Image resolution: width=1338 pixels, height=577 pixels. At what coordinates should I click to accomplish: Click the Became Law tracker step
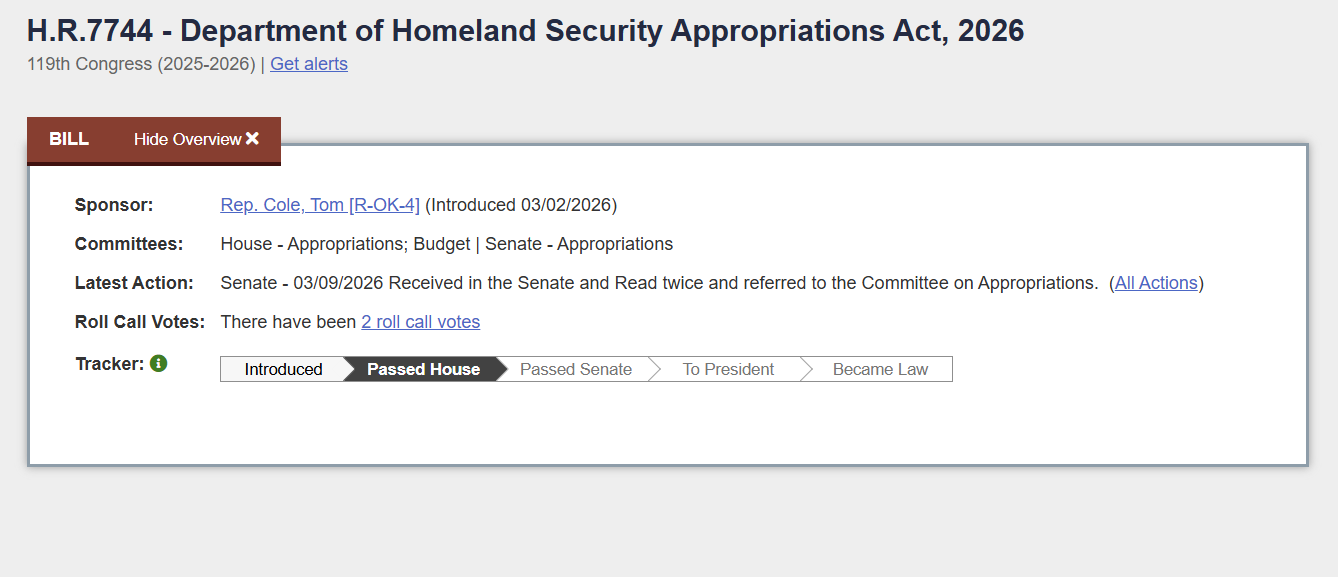pyautogui.click(x=880, y=369)
